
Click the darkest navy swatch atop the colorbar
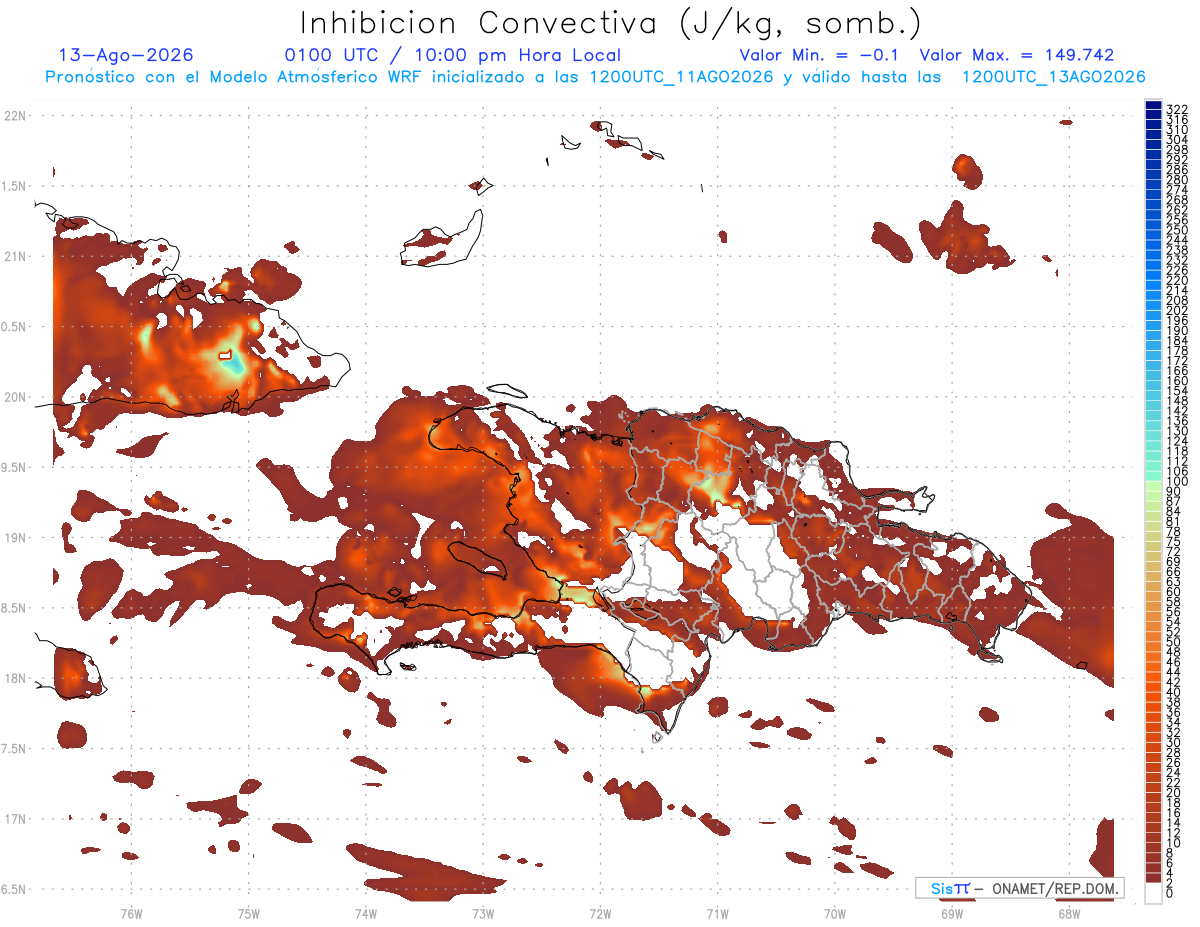coord(1153,106)
